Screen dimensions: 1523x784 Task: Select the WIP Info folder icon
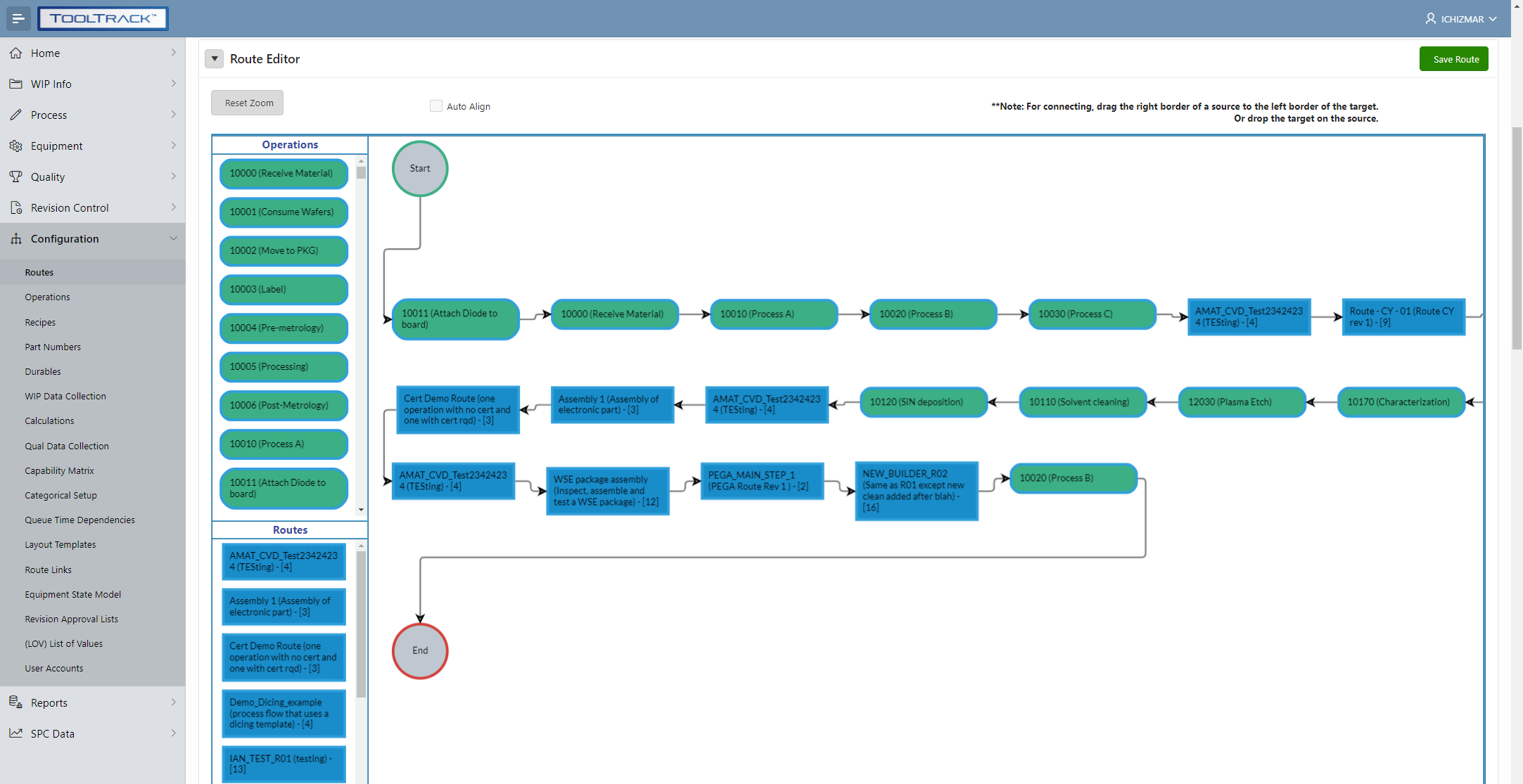(15, 84)
